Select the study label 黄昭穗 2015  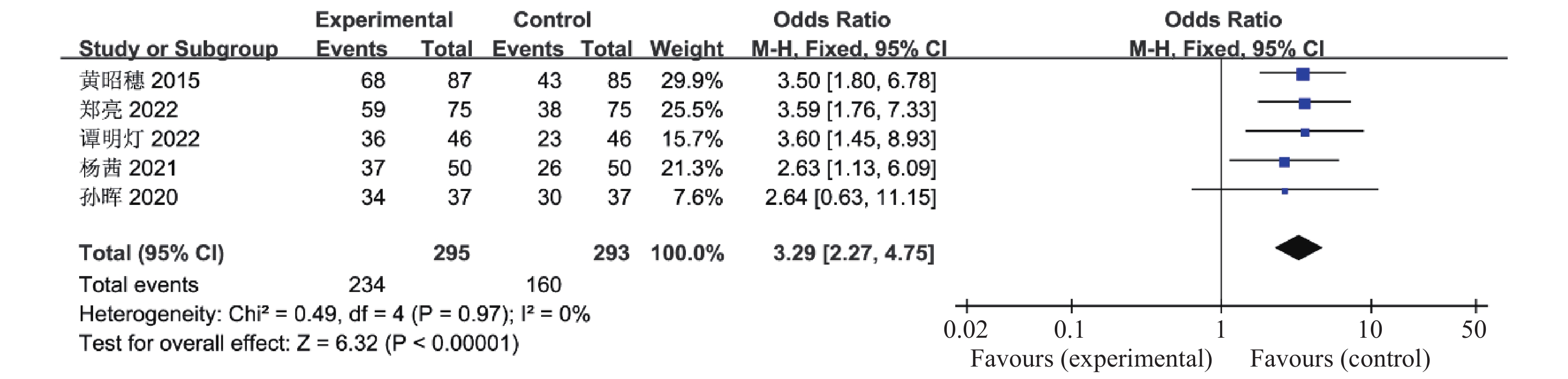pyautogui.click(x=139, y=80)
